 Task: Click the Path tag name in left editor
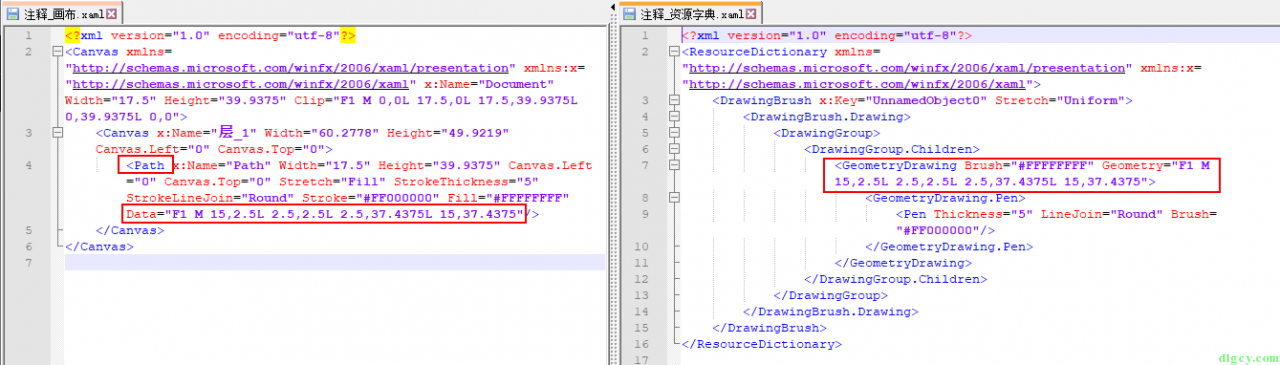click(148, 165)
